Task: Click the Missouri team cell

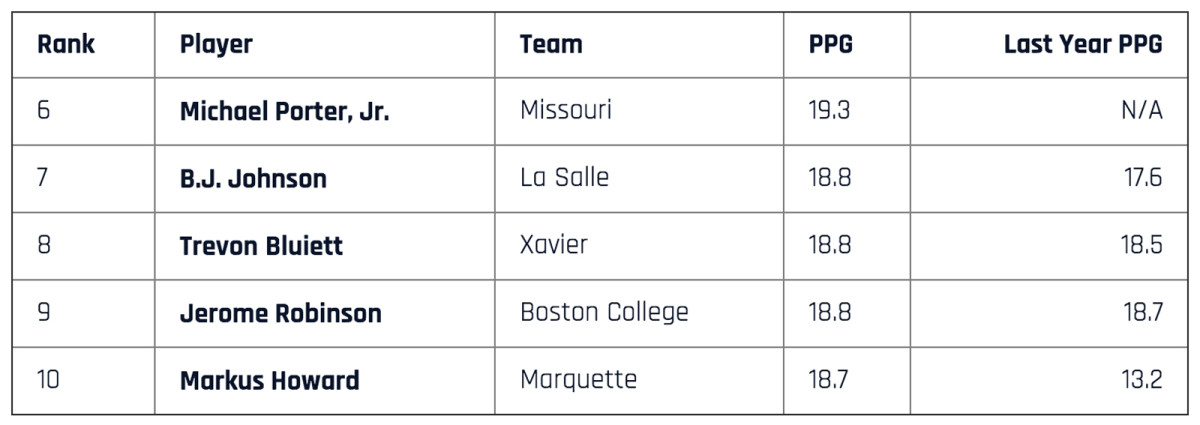Action: [566, 110]
